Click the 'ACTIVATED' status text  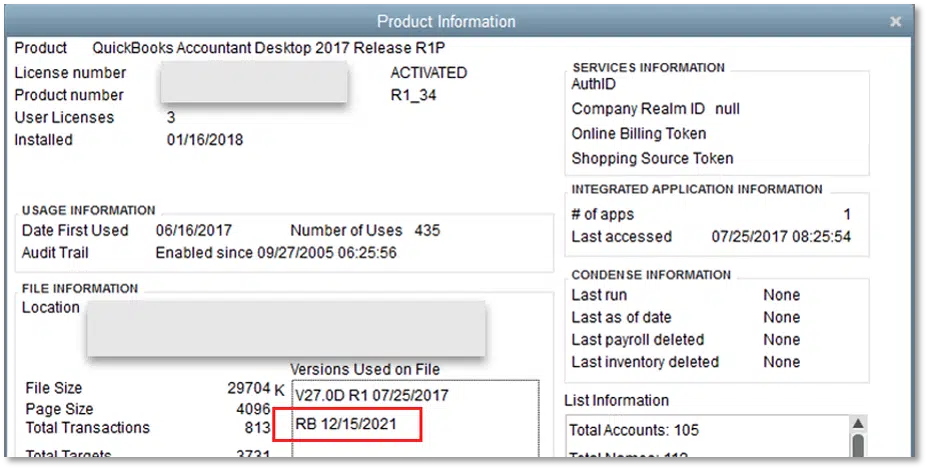(428, 73)
